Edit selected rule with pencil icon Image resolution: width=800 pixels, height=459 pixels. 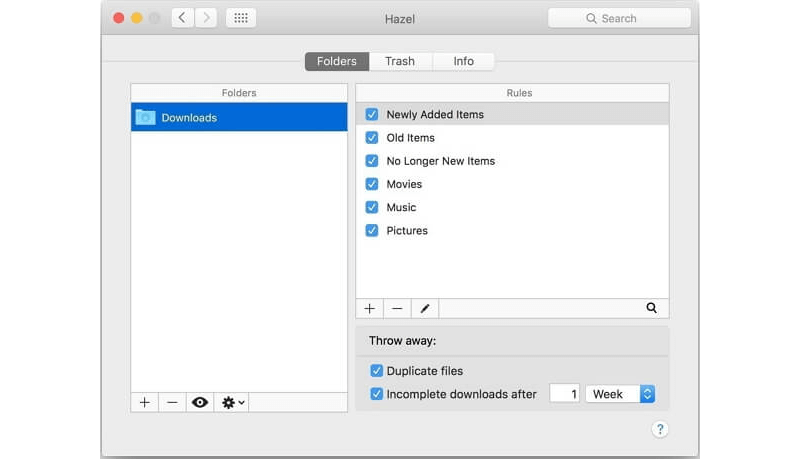pyautogui.click(x=424, y=309)
